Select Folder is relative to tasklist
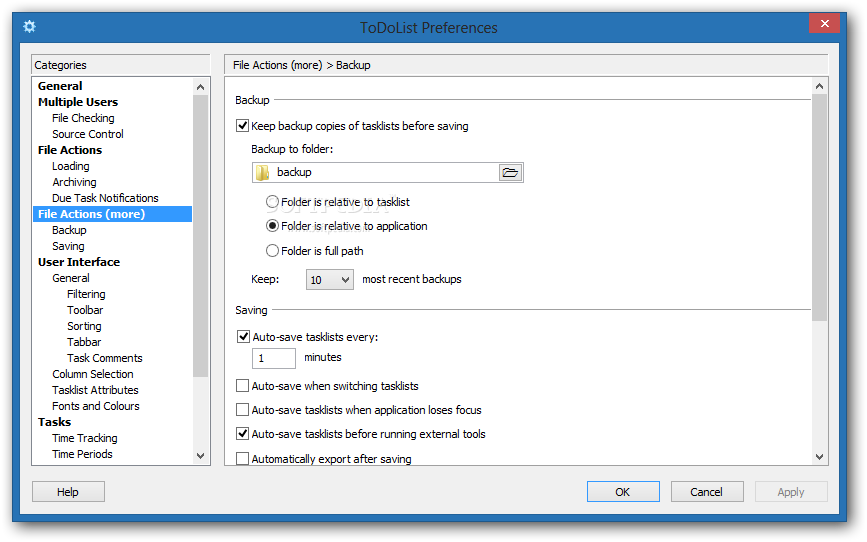Image resolution: width=867 pixels, height=542 pixels. tap(272, 202)
